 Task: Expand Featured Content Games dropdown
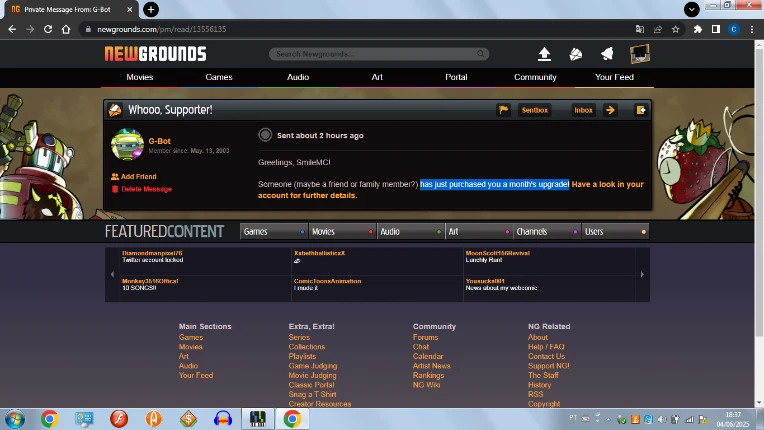coord(273,232)
